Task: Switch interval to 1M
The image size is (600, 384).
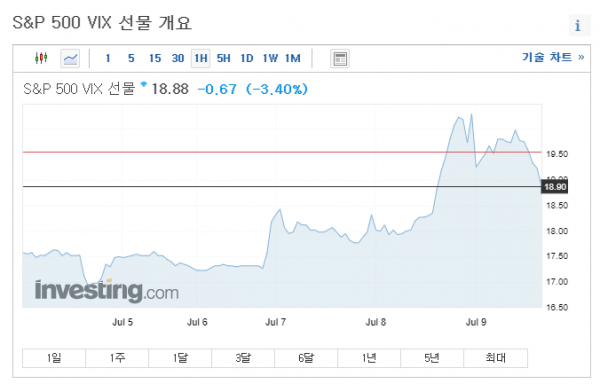Action: pos(293,59)
